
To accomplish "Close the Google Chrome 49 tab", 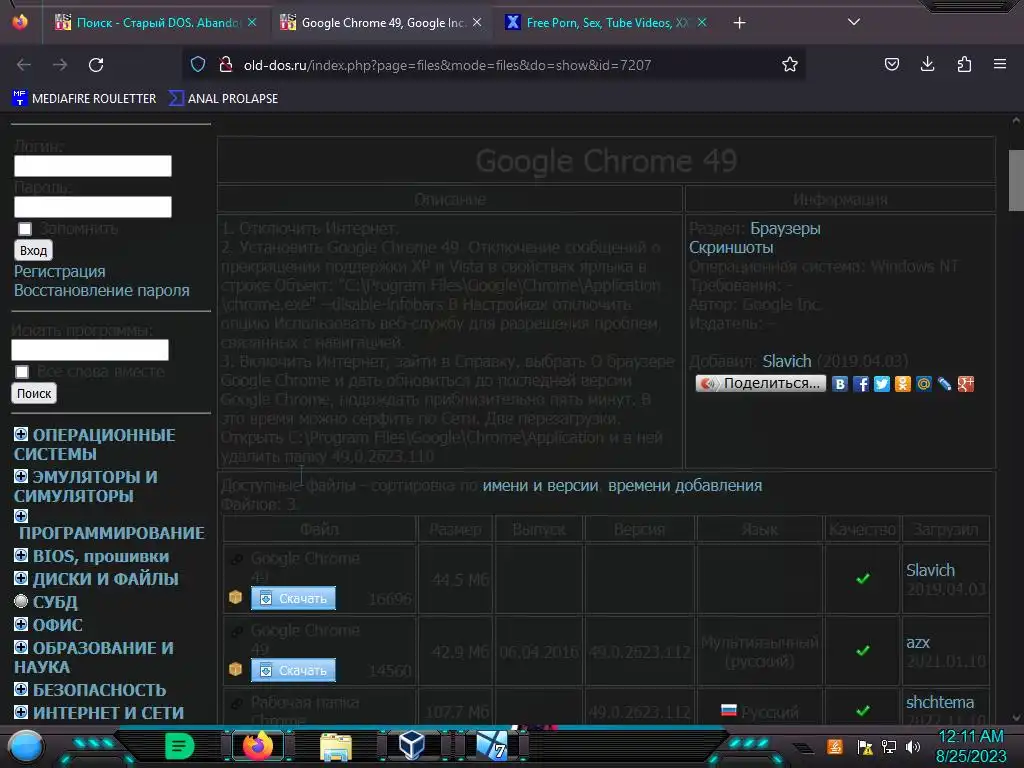I will coord(477,22).
